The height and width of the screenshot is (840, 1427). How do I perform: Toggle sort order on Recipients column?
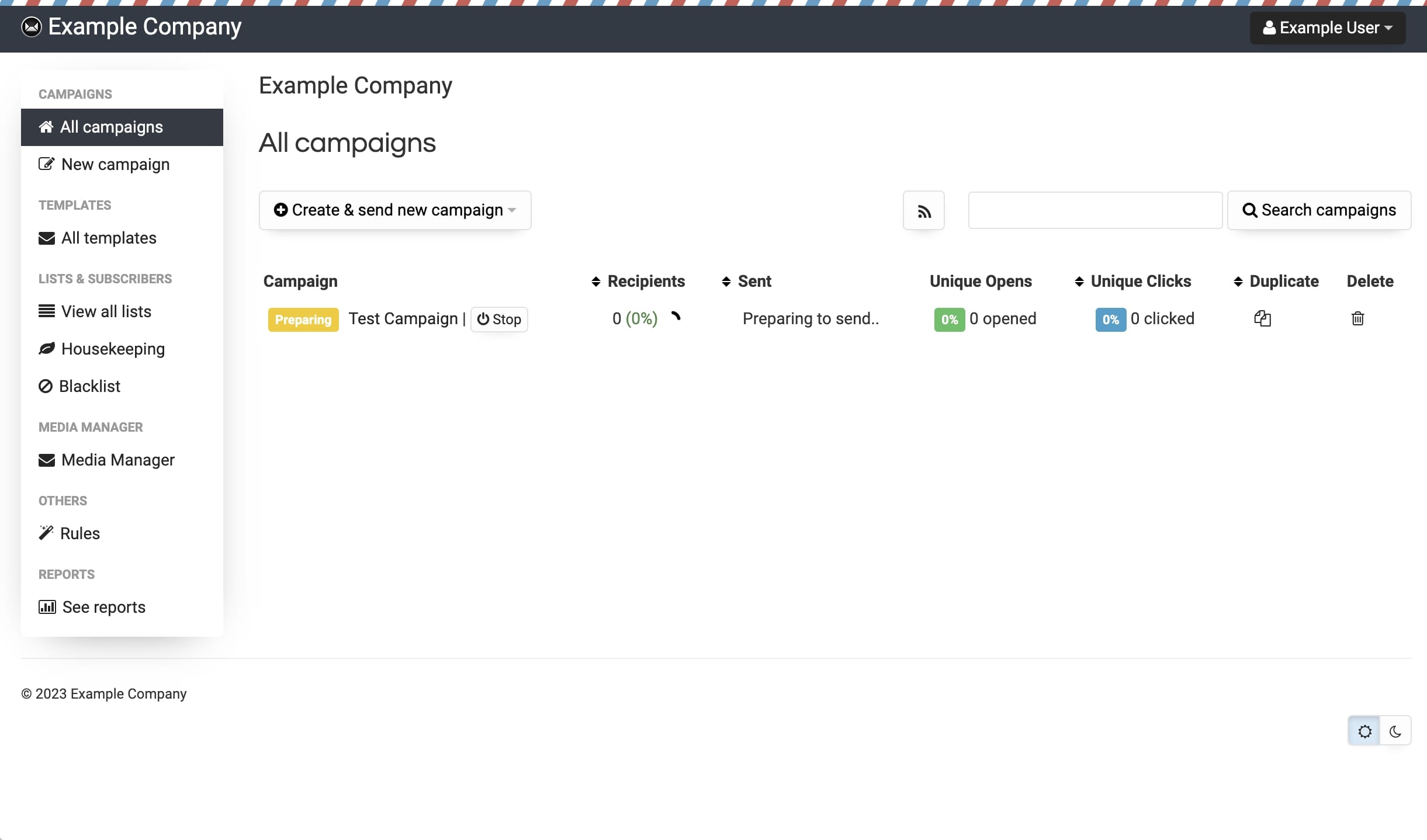tap(595, 281)
